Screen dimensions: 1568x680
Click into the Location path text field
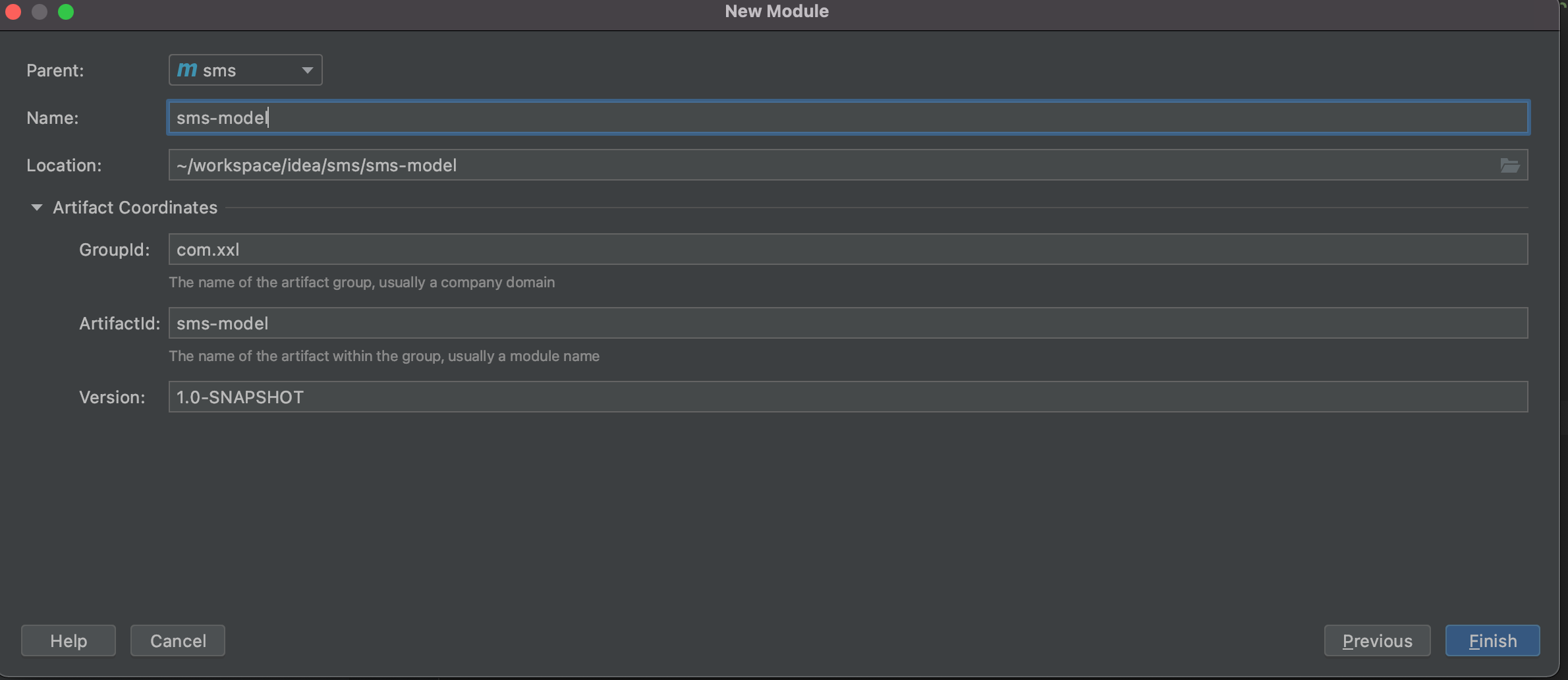tap(830, 165)
